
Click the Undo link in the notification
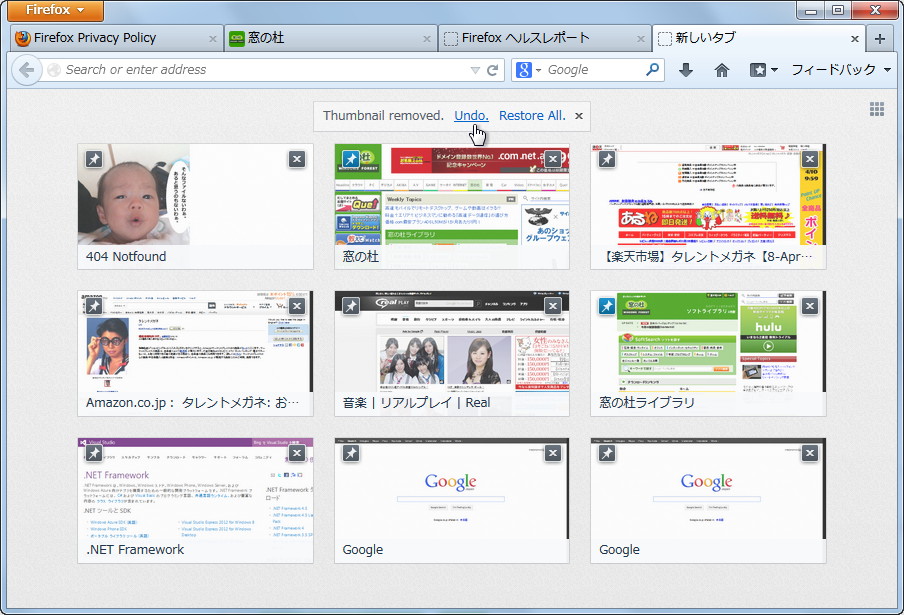click(470, 115)
